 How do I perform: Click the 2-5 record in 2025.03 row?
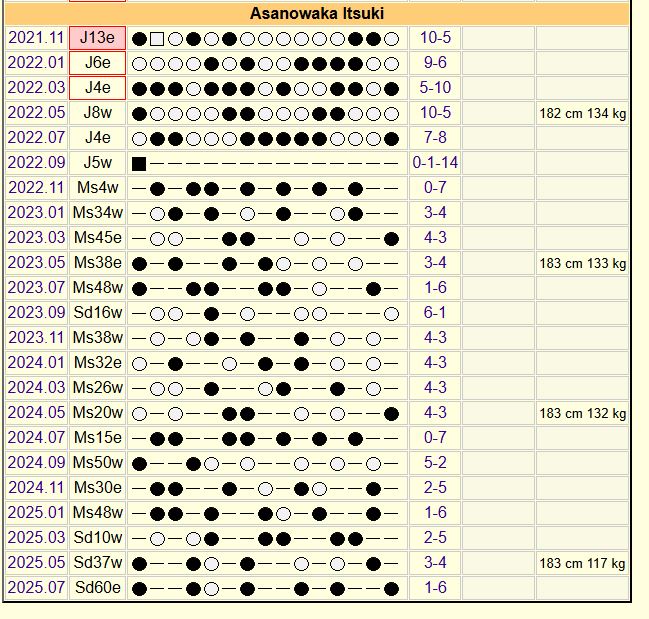[435, 537]
